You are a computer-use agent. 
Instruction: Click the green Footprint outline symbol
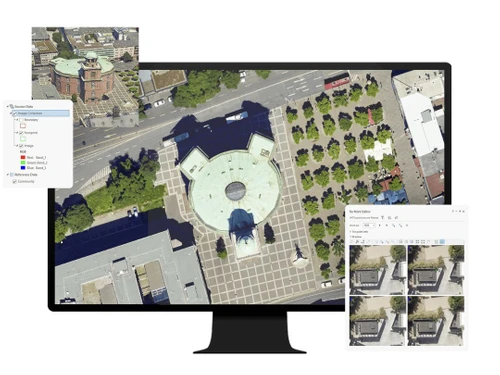tap(23, 139)
